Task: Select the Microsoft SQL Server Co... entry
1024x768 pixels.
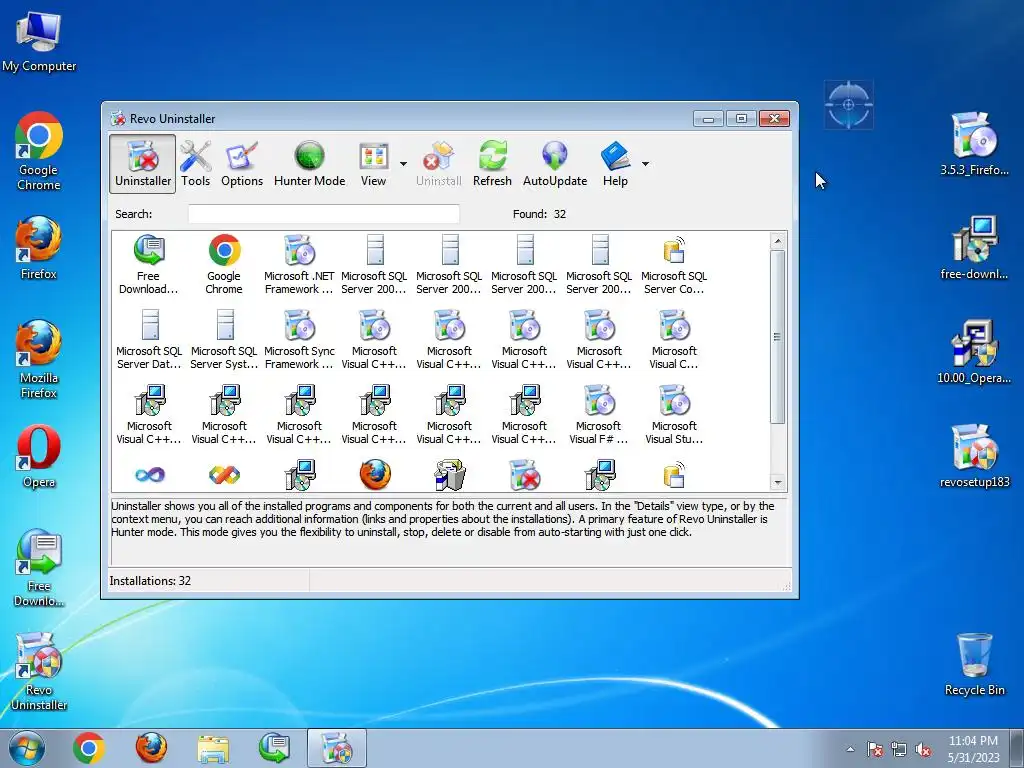Action: (674, 264)
